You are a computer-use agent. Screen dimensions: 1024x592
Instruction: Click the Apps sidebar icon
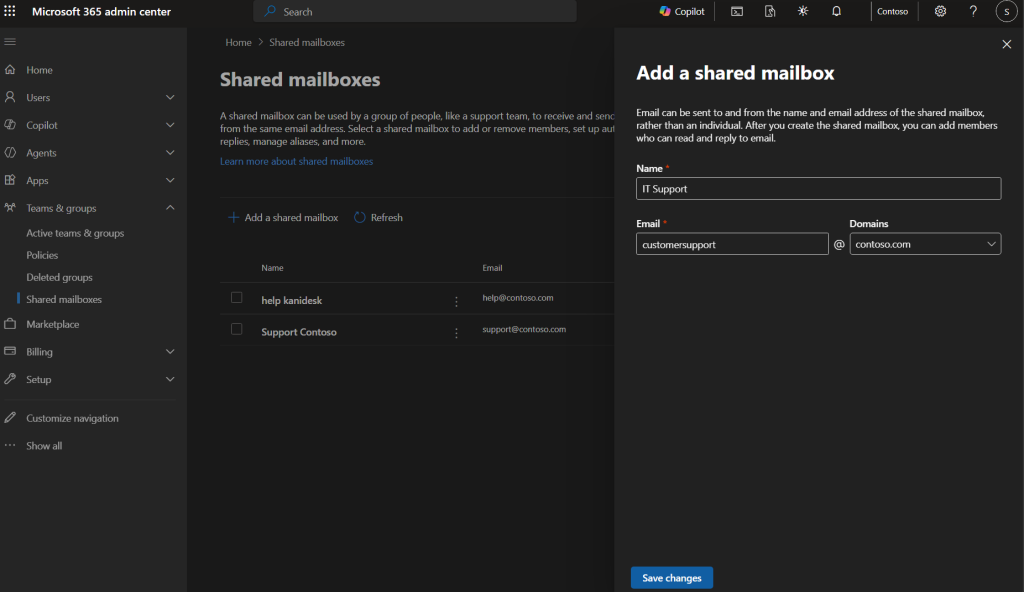tap(10, 180)
